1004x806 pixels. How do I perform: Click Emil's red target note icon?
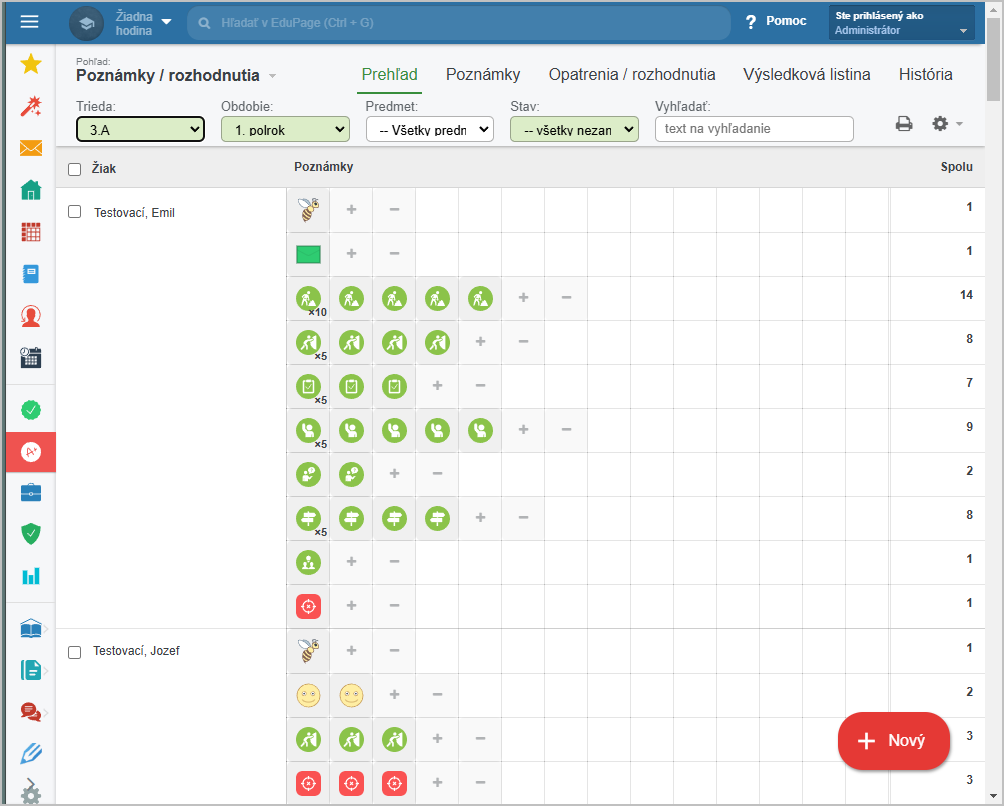(x=309, y=606)
